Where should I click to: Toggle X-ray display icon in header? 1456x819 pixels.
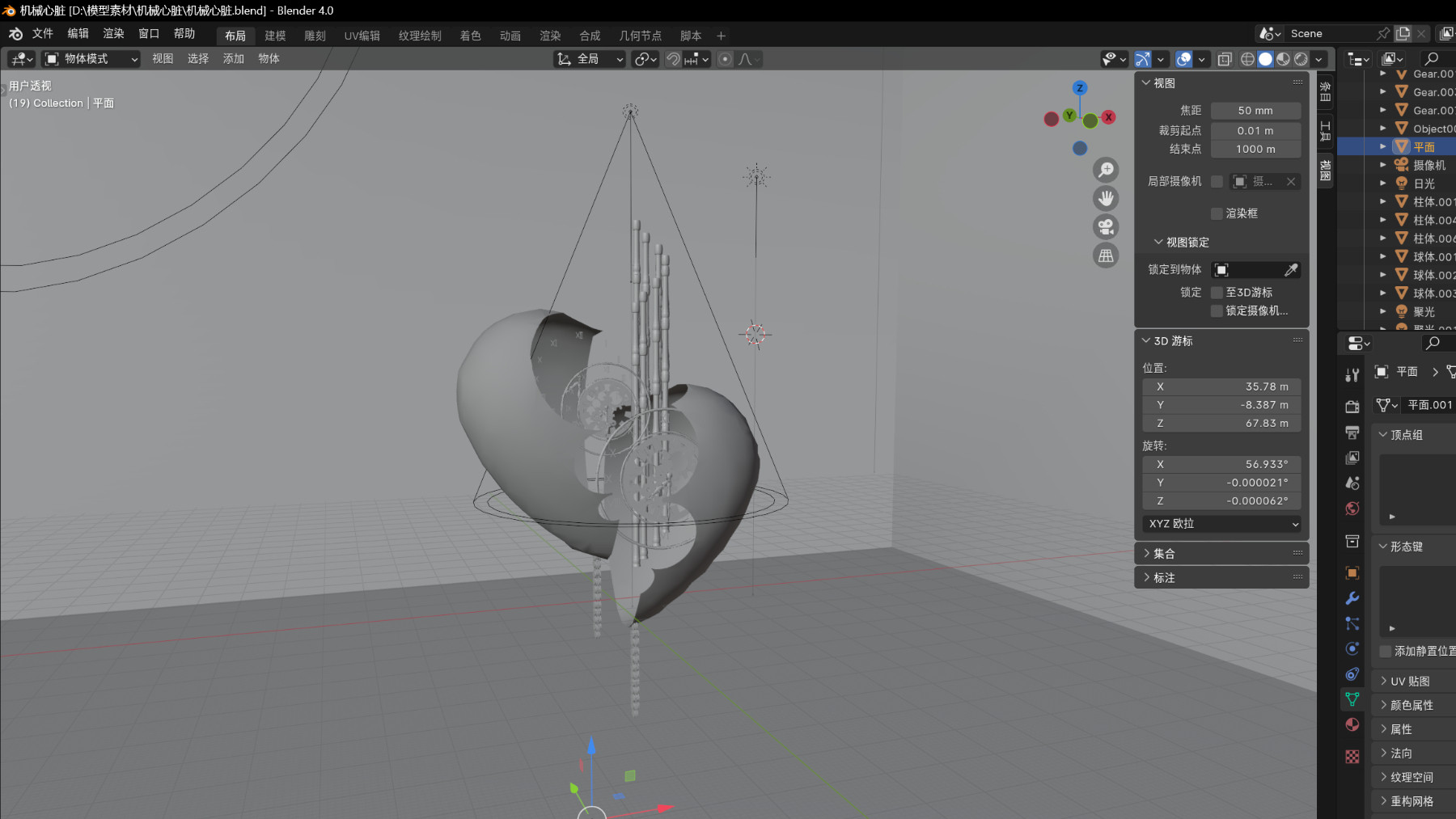click(x=1225, y=59)
